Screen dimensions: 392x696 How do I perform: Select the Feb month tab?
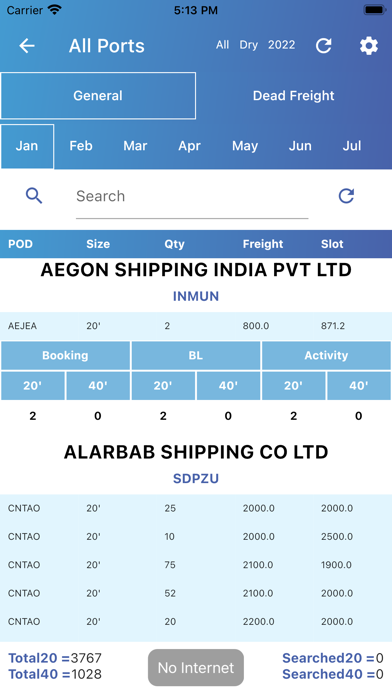click(81, 146)
